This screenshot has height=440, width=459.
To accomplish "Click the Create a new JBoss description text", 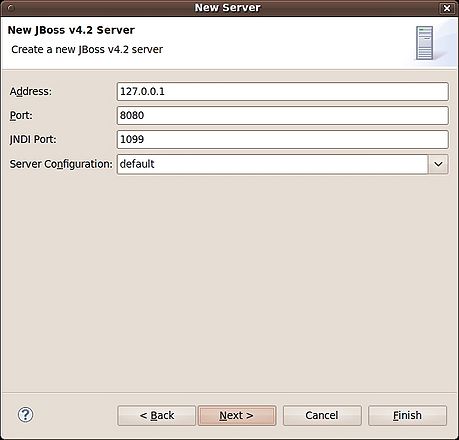I will coord(87,49).
